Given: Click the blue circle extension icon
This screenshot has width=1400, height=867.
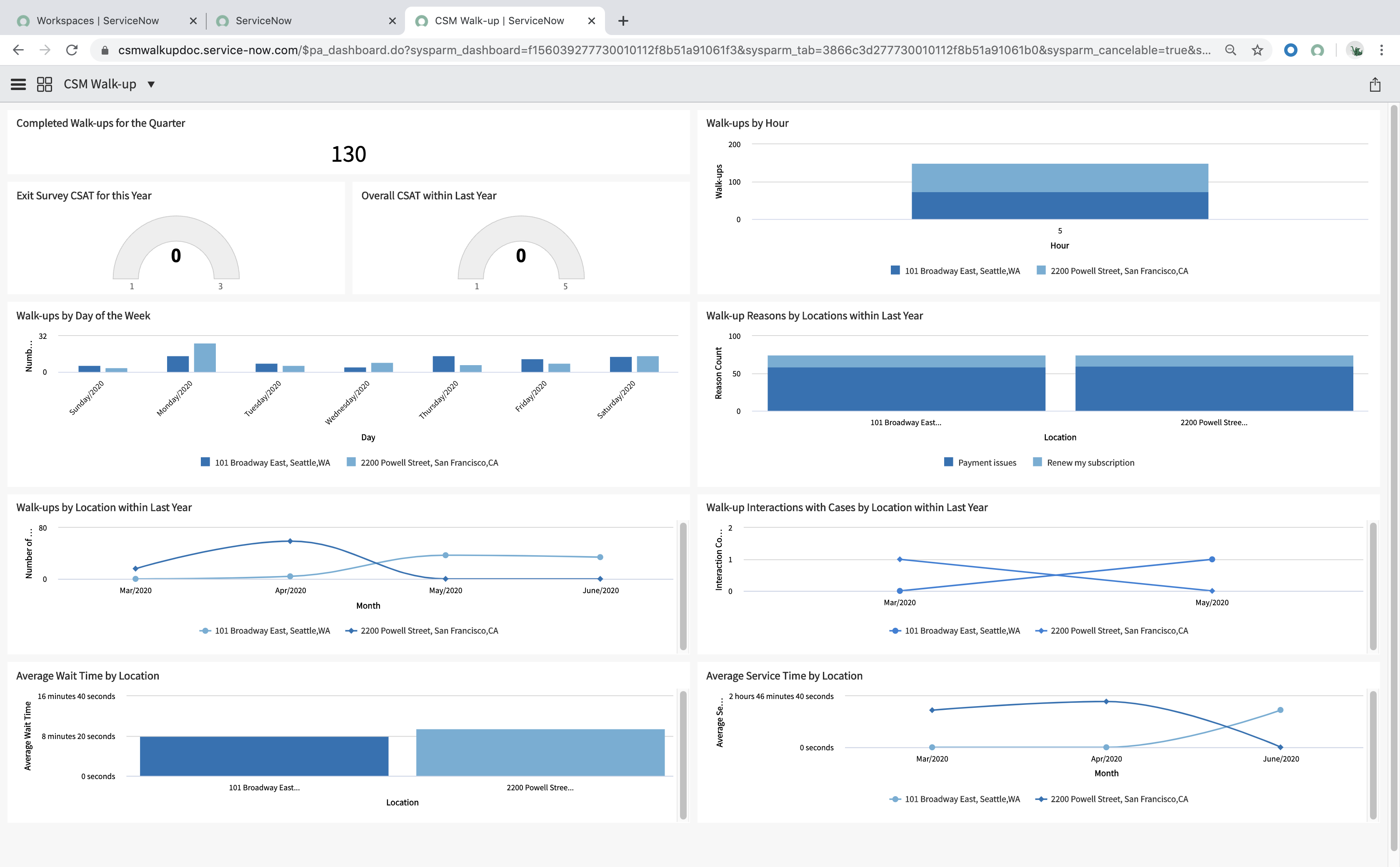Looking at the screenshot, I should pyautogui.click(x=1290, y=50).
